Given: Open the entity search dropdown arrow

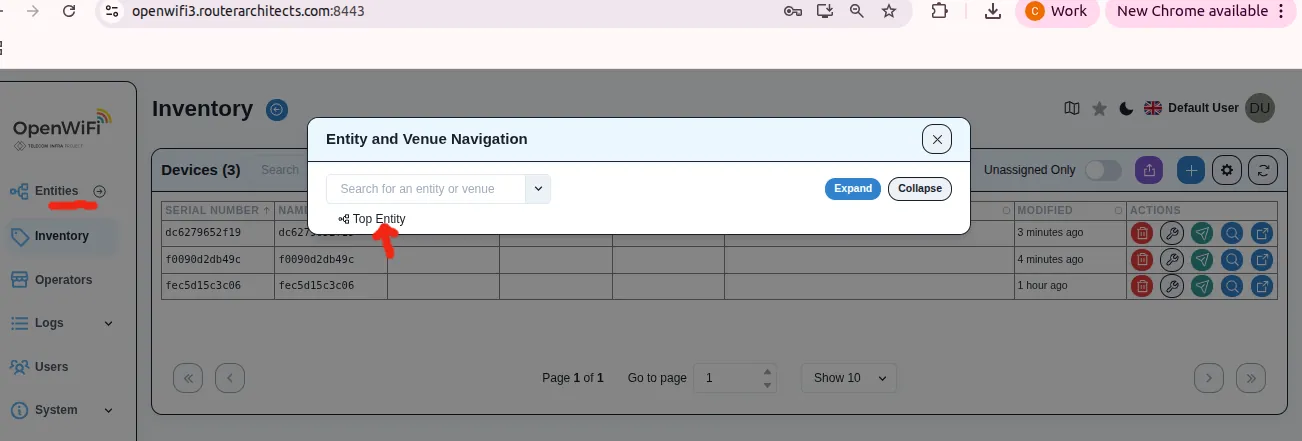Looking at the screenshot, I should [x=538, y=188].
